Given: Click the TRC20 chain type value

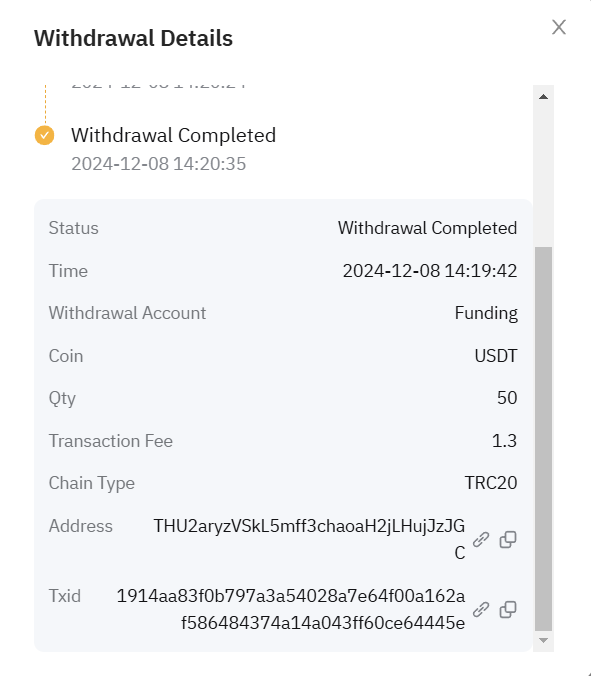Looking at the screenshot, I should 491,483.
